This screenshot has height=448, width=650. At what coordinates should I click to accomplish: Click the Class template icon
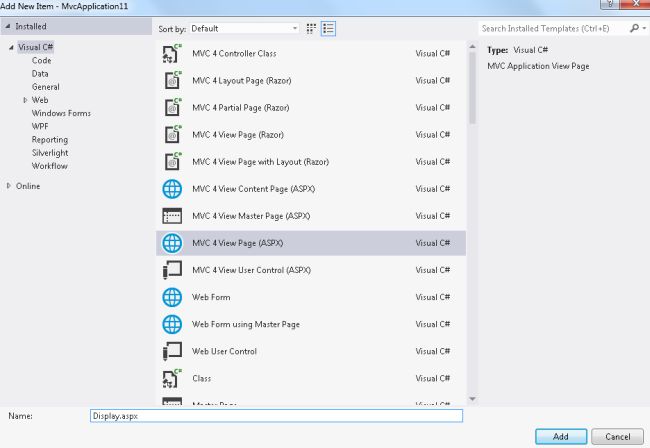click(172, 378)
